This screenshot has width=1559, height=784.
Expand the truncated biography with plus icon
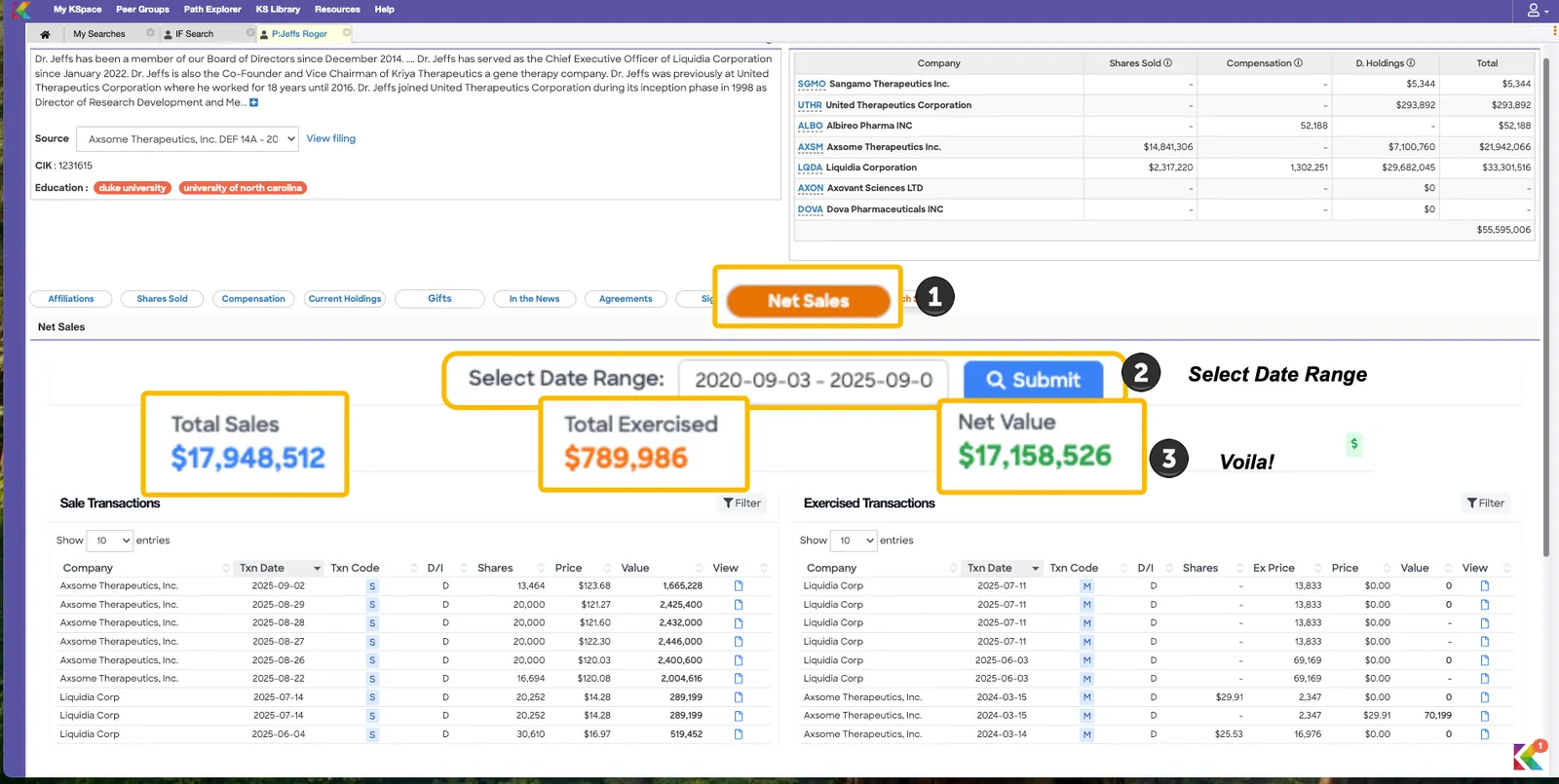click(254, 102)
